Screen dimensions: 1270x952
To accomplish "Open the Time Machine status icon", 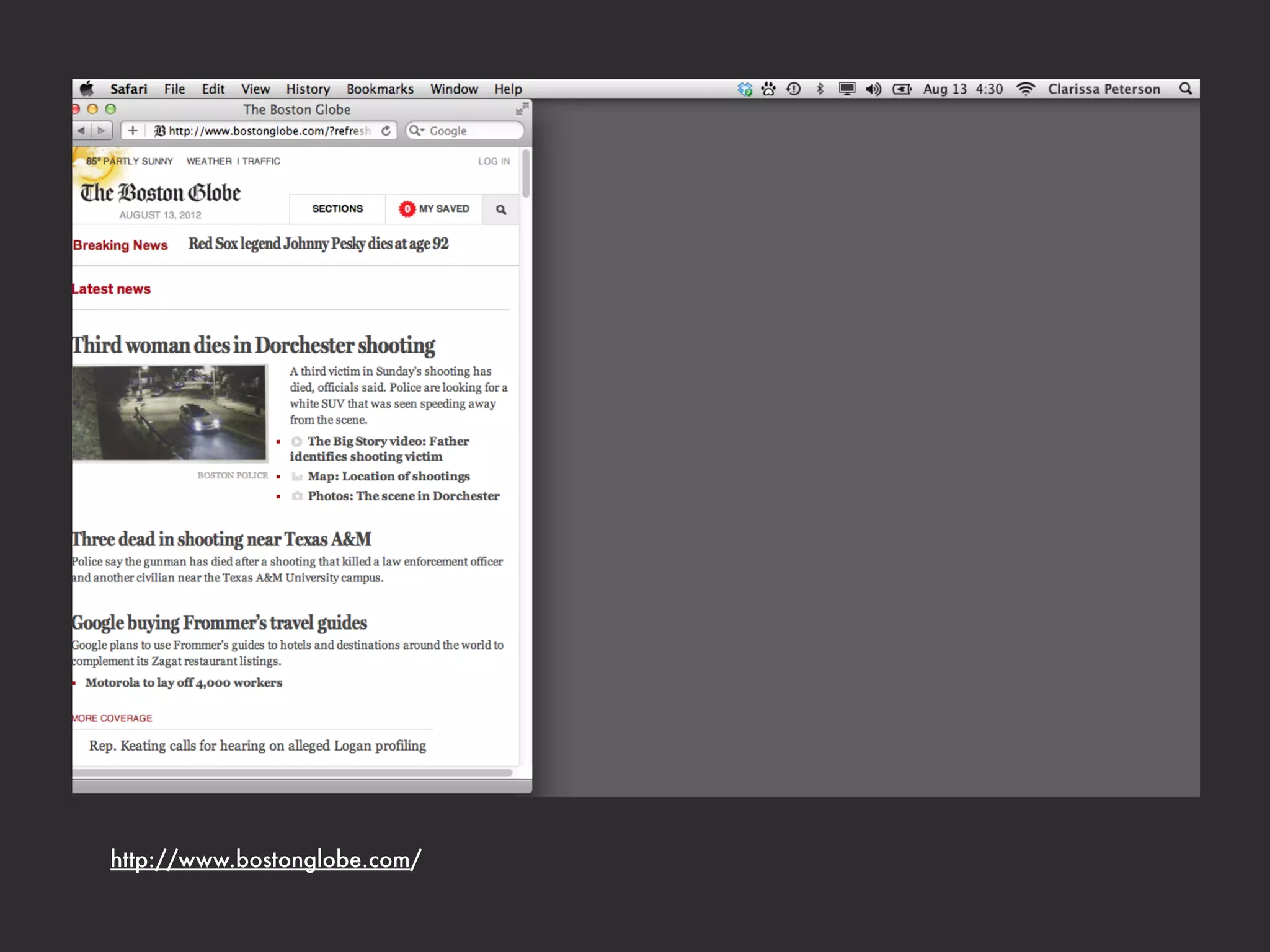I will [793, 89].
